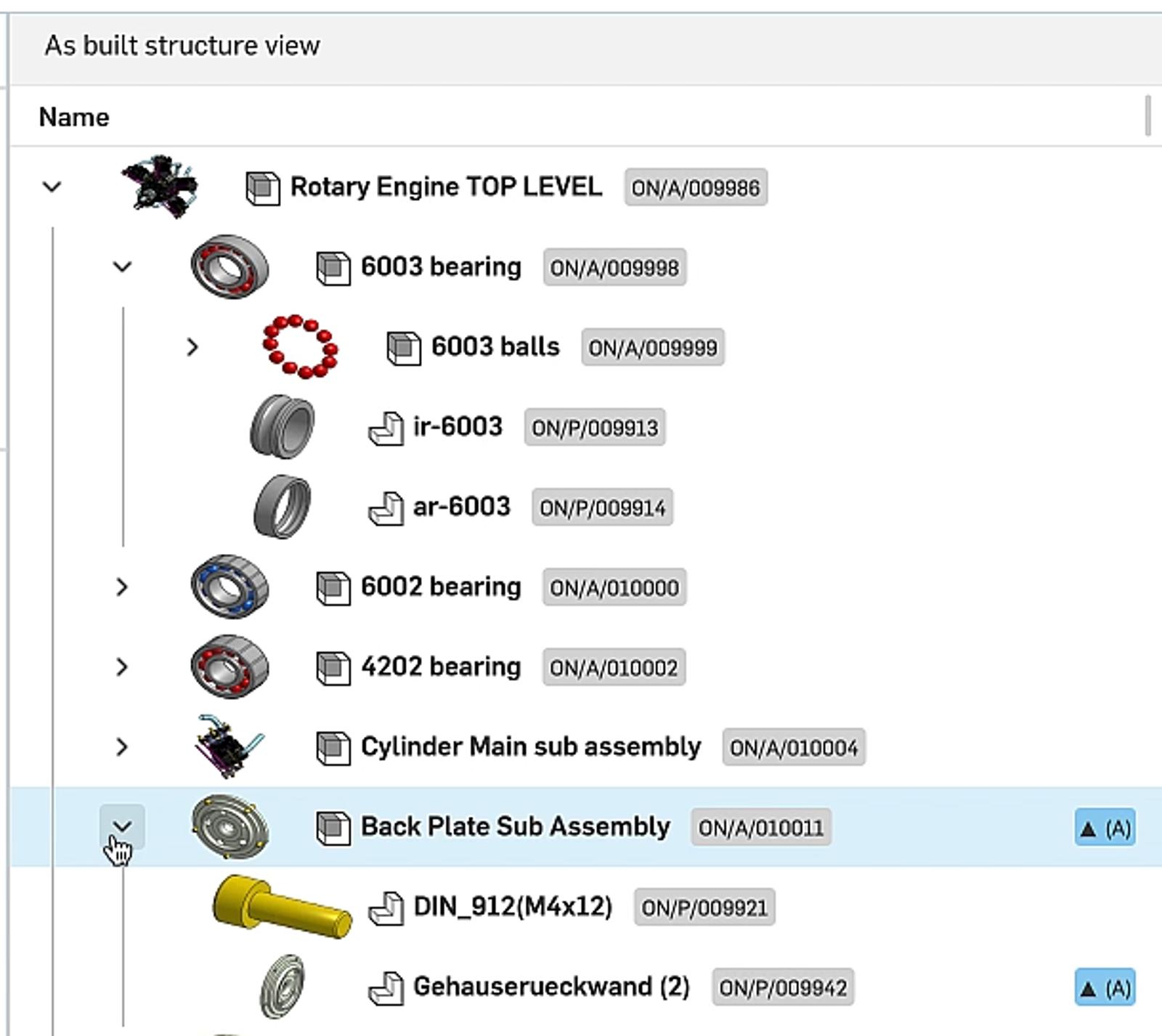The height and width of the screenshot is (1036, 1162).
Task: Click the ON/P/009913 badge beside ir-6003
Action: coord(594,428)
